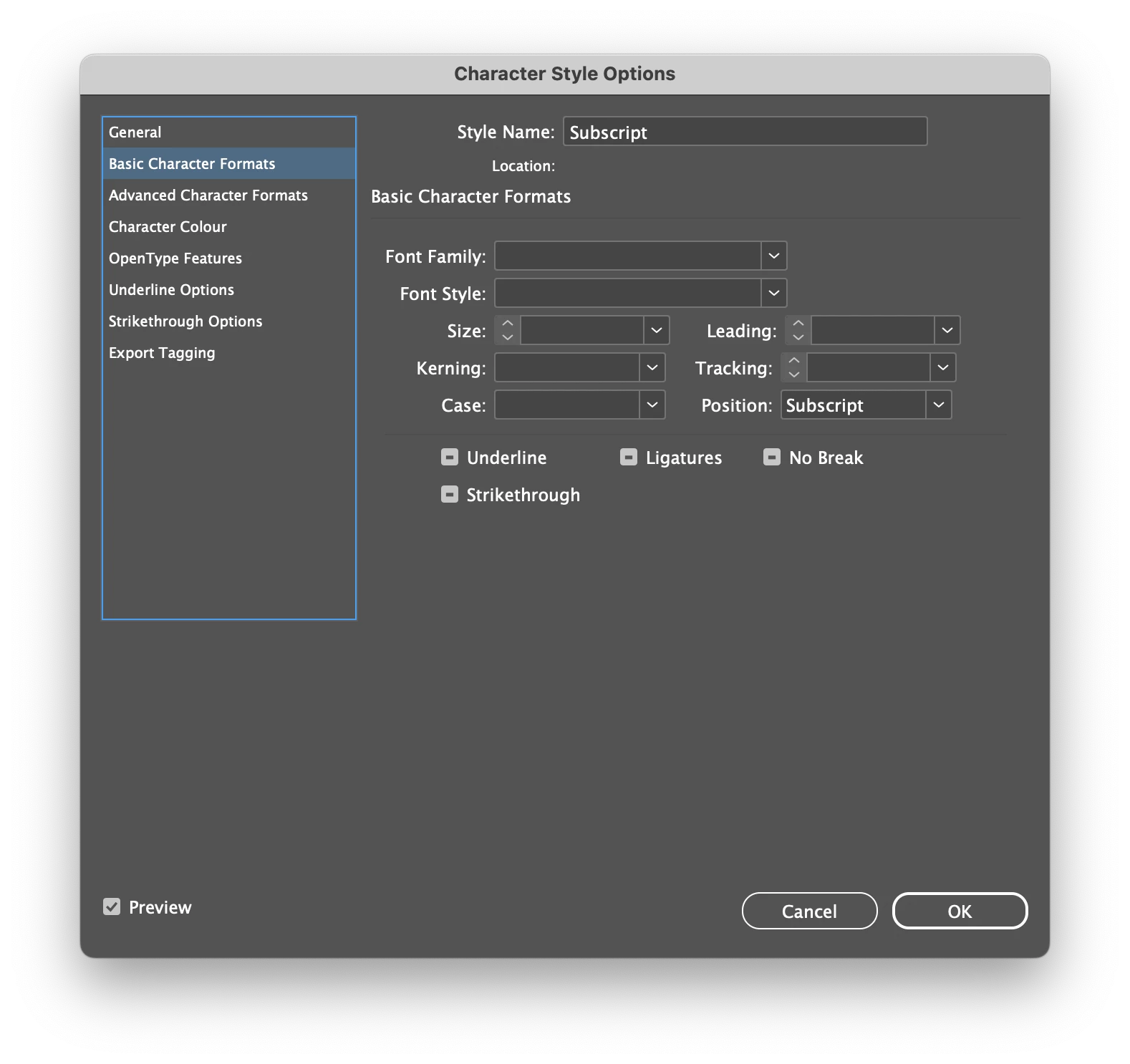Expand the Font Family dropdown arrow
This screenshot has width=1130, height=1064.
pos(774,256)
